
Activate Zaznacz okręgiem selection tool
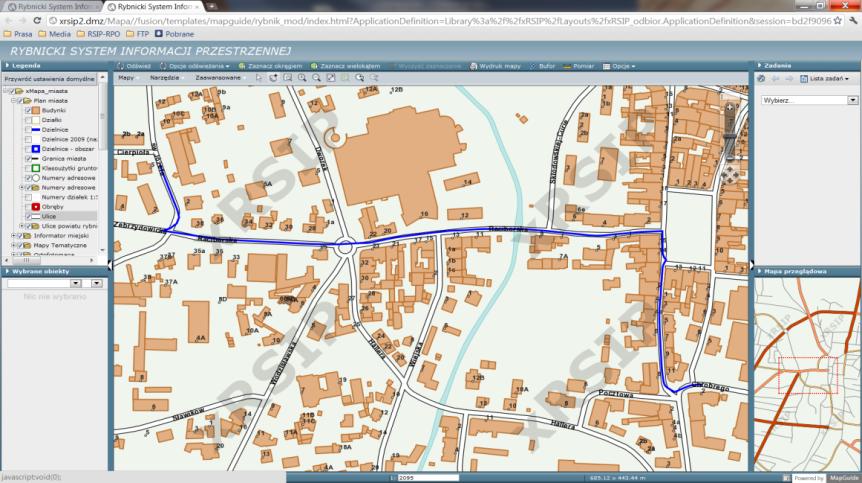tap(270, 66)
